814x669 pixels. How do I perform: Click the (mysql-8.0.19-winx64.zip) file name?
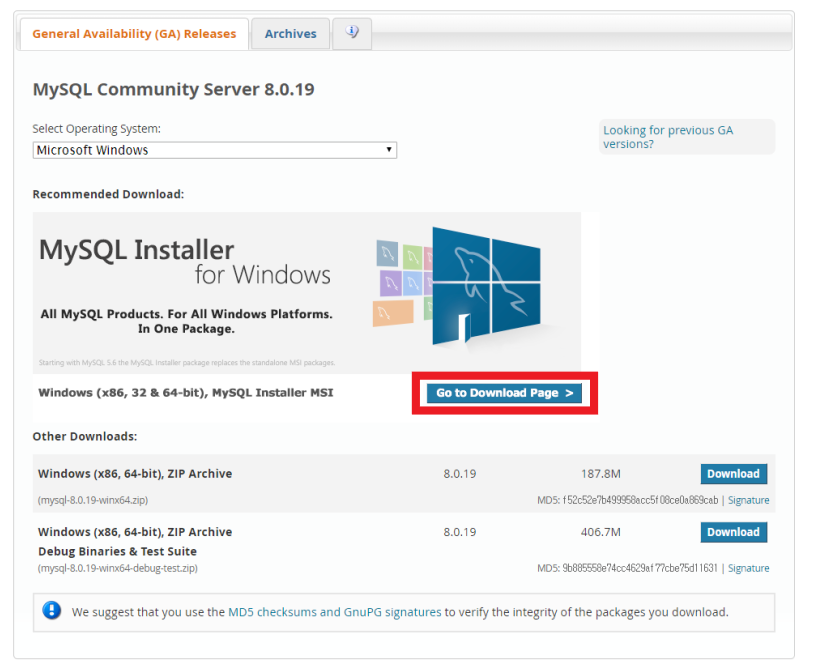93,500
